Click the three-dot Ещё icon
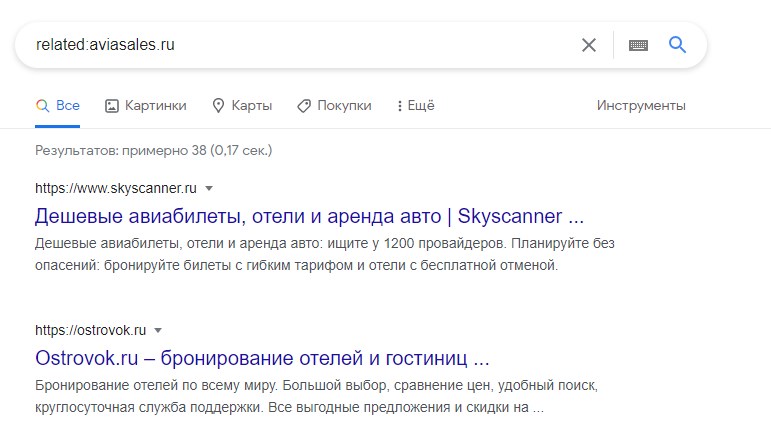 [x=399, y=106]
